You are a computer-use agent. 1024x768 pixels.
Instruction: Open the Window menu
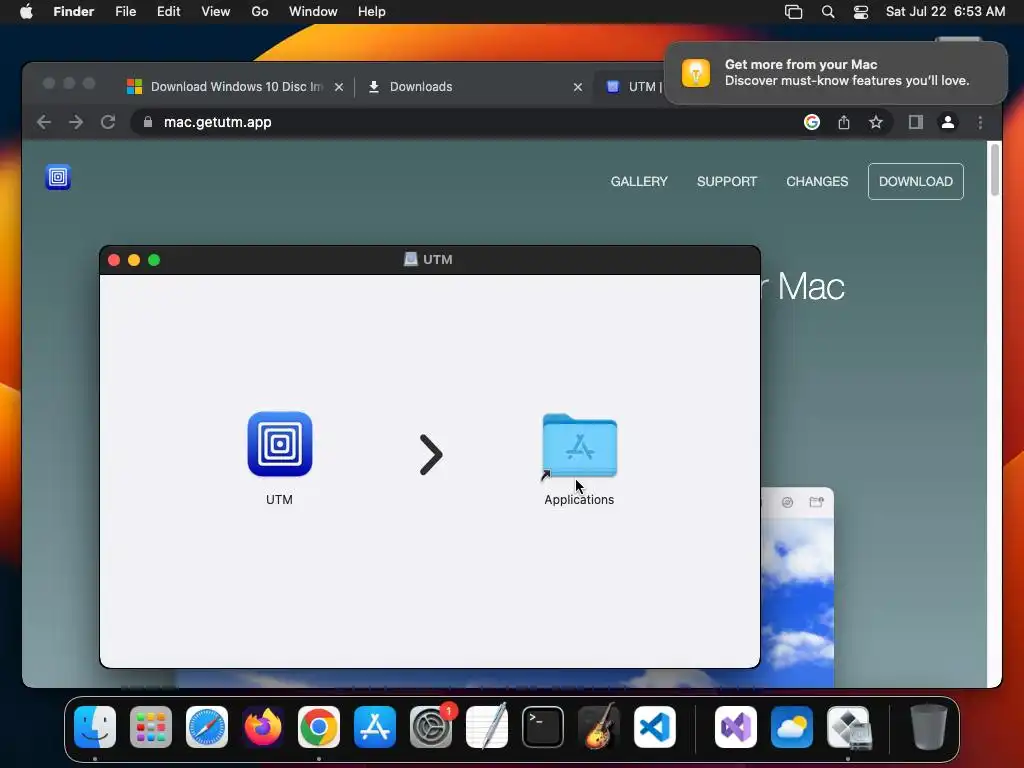click(313, 12)
